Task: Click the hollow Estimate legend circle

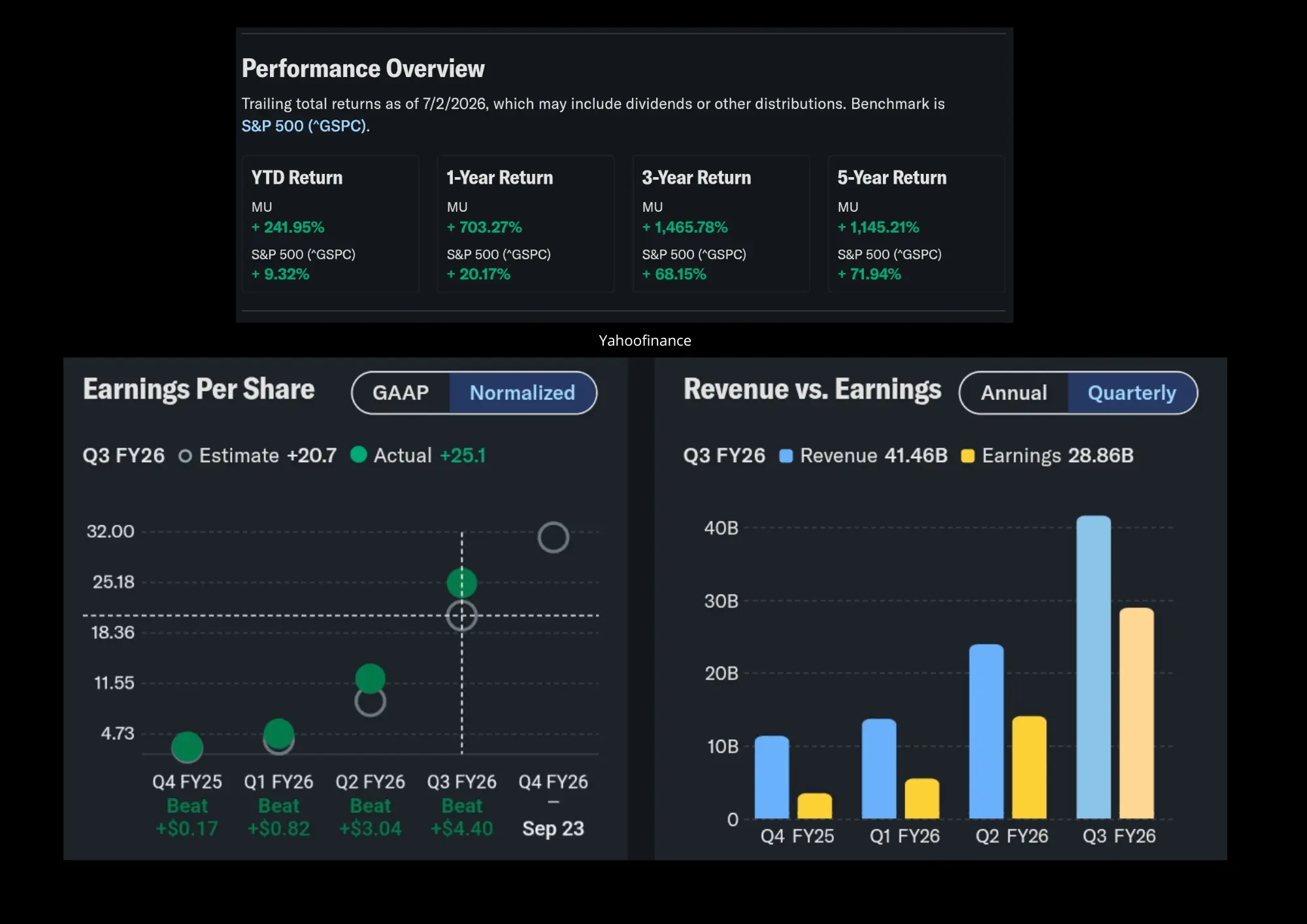Action: click(x=186, y=456)
